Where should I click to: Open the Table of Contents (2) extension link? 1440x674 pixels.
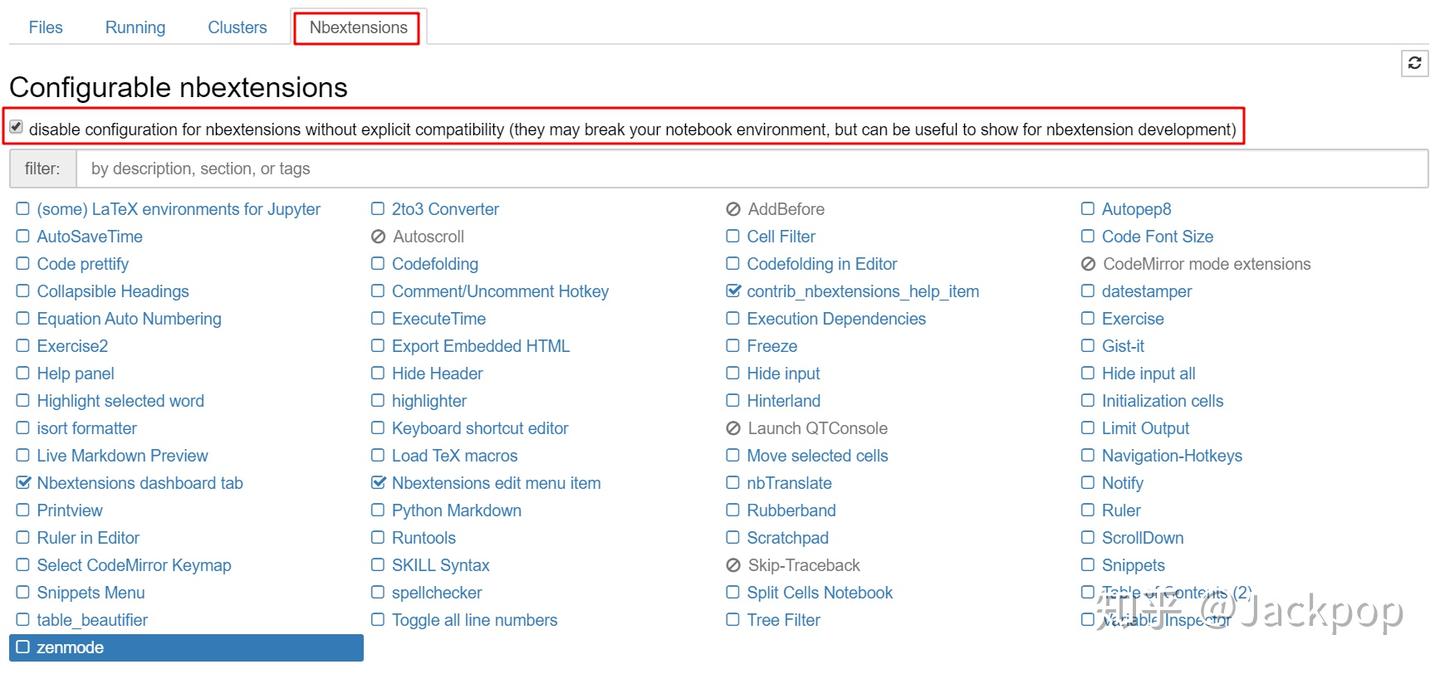click(1176, 593)
